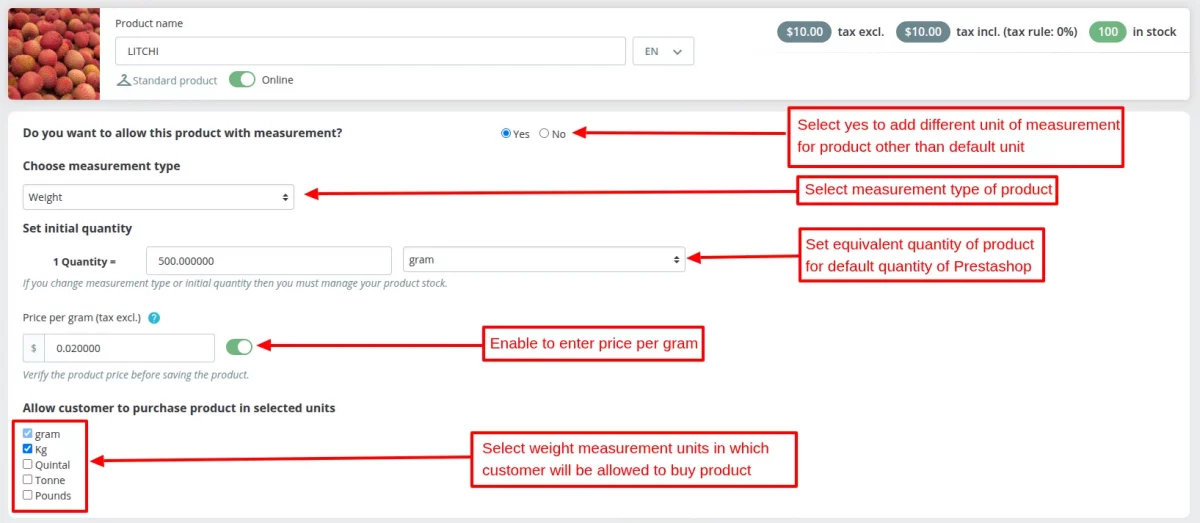Uncheck the Kg unit checkbox
1200x523 pixels.
point(28,449)
